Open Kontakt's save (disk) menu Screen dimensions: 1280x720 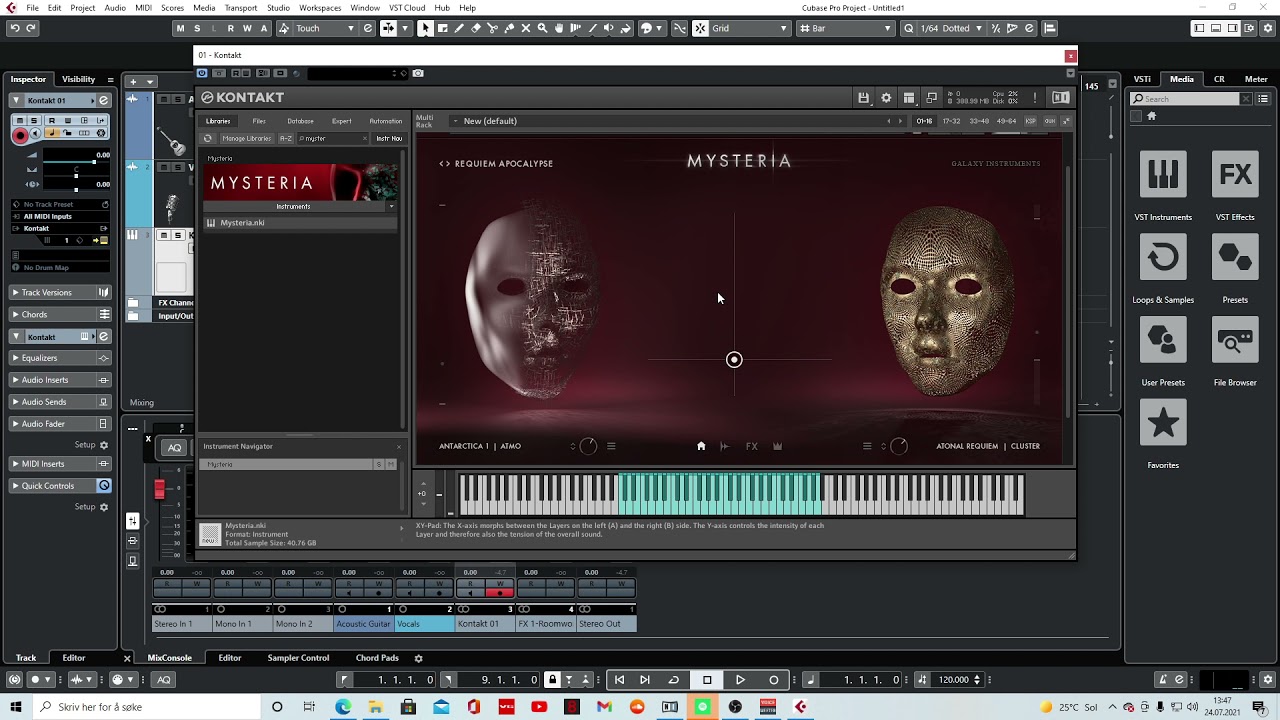[863, 97]
